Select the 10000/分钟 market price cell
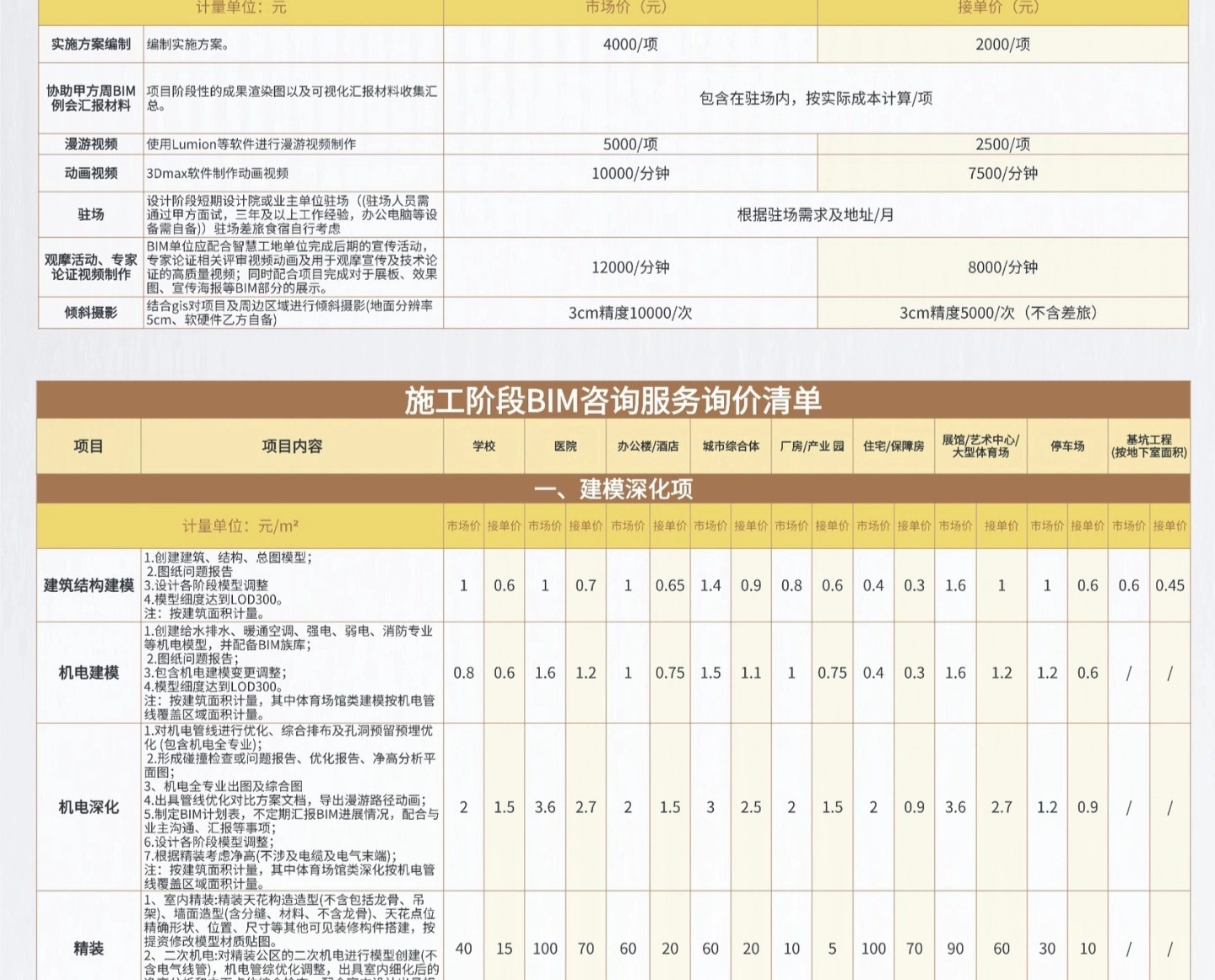This screenshot has height=980, width=1215. (x=630, y=173)
